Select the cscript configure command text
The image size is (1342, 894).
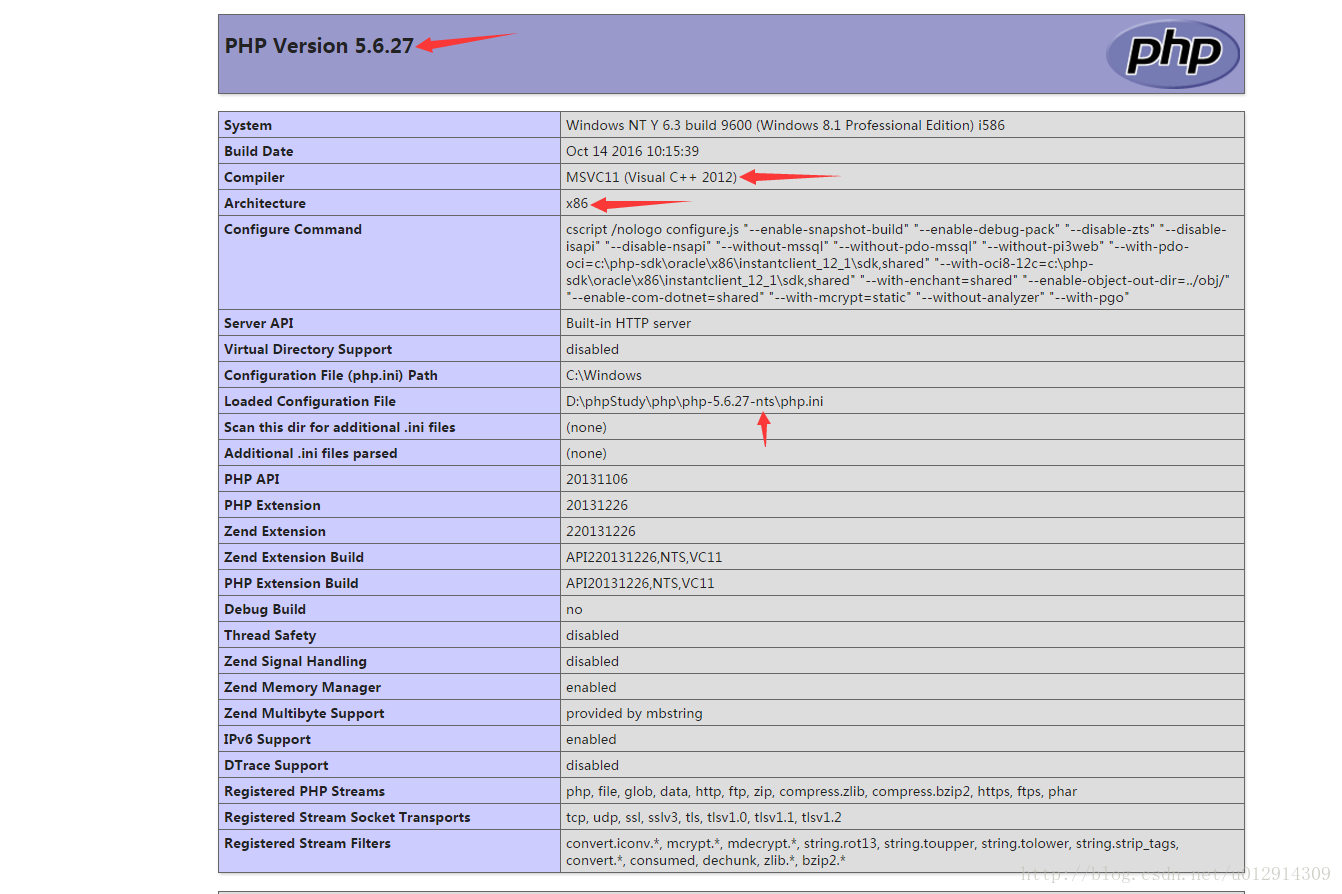(898, 263)
